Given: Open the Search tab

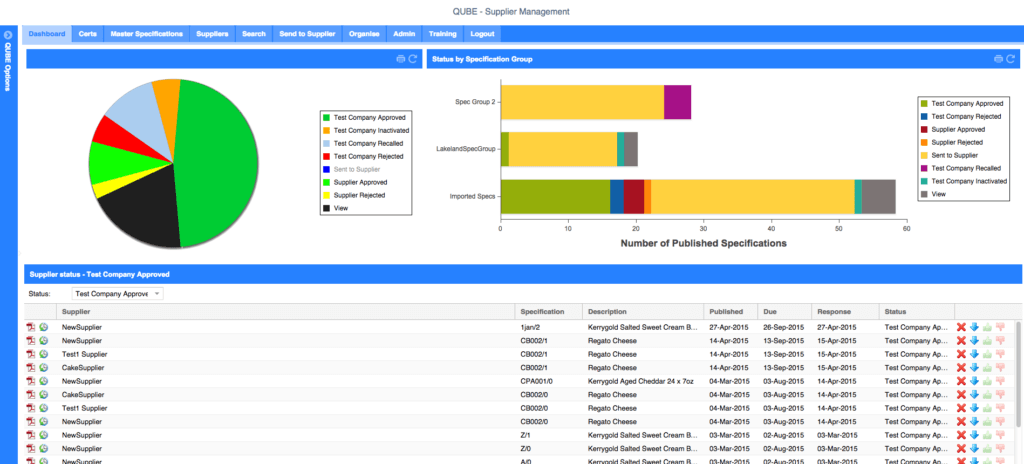Looking at the screenshot, I should click(x=253, y=34).
